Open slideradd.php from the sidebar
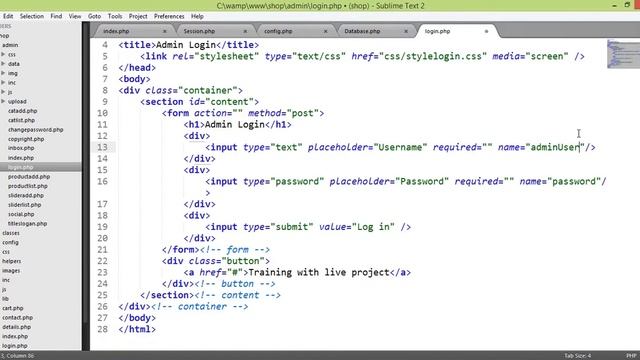The height and width of the screenshot is (360, 640). (x=26, y=195)
